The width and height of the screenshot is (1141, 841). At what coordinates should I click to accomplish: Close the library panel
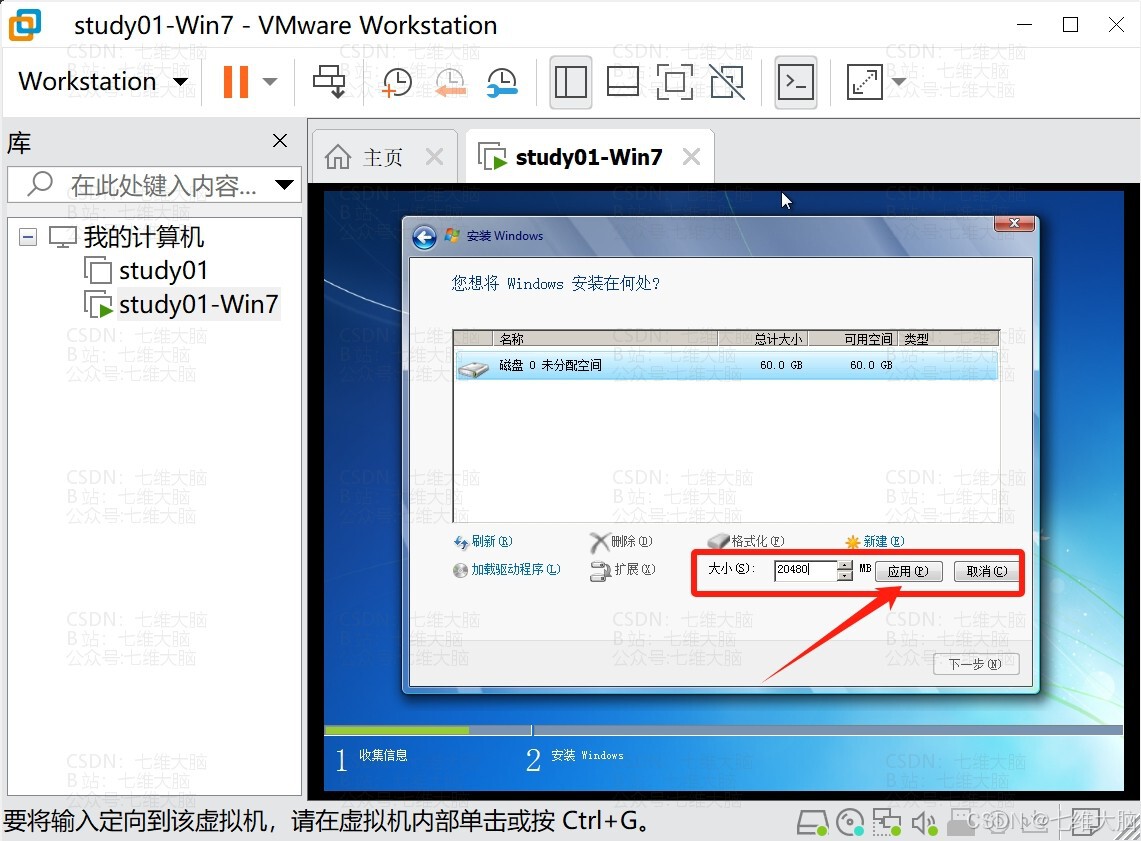pyautogui.click(x=279, y=140)
